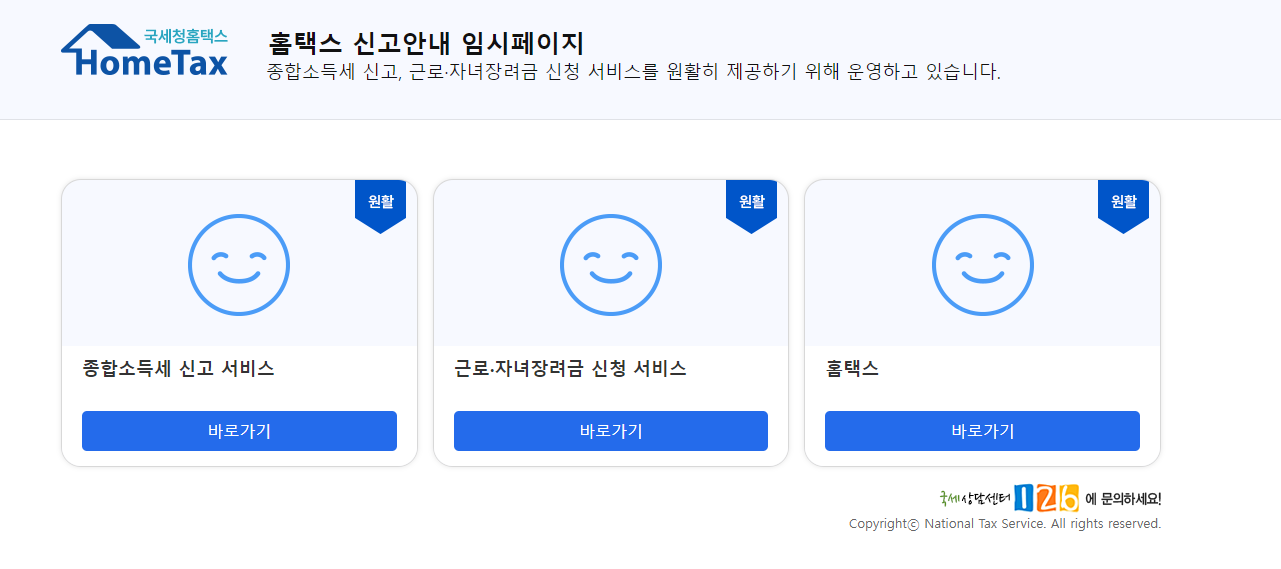Click the 에 문의하세요! text
1281x569 pixels.
coord(1123,499)
